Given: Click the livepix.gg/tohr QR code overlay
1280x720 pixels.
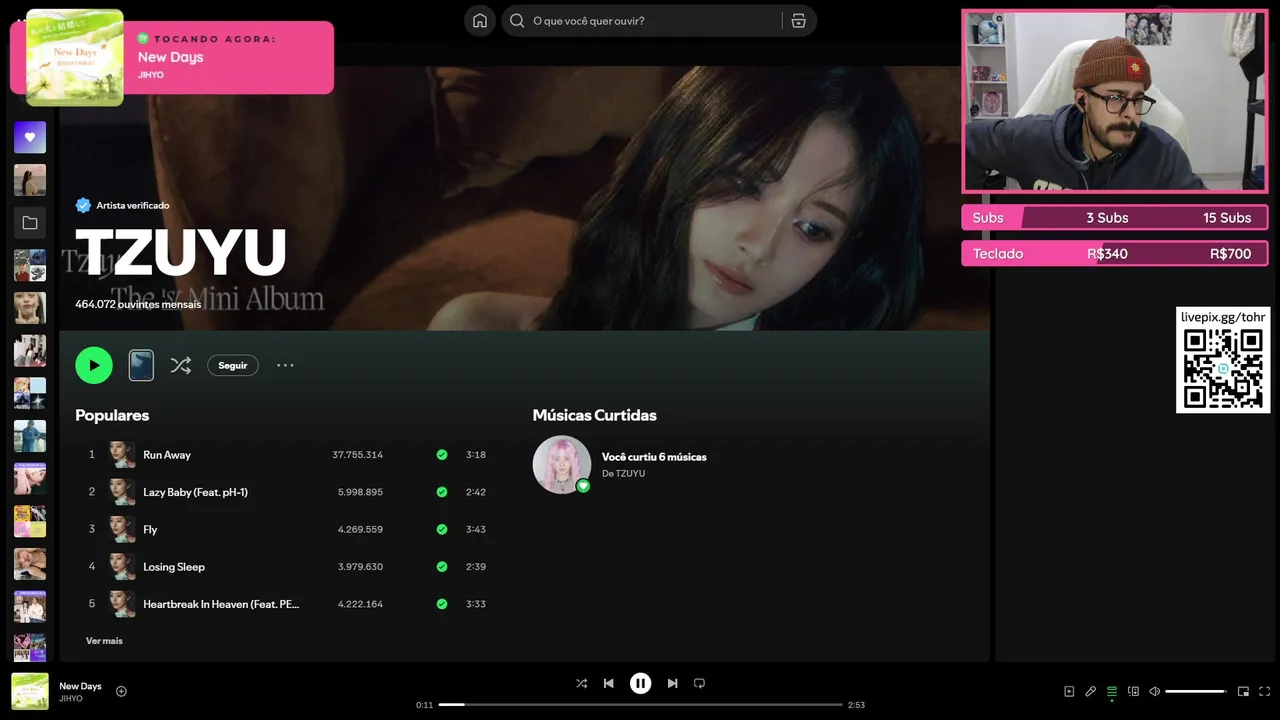Looking at the screenshot, I should pyautogui.click(x=1223, y=360).
